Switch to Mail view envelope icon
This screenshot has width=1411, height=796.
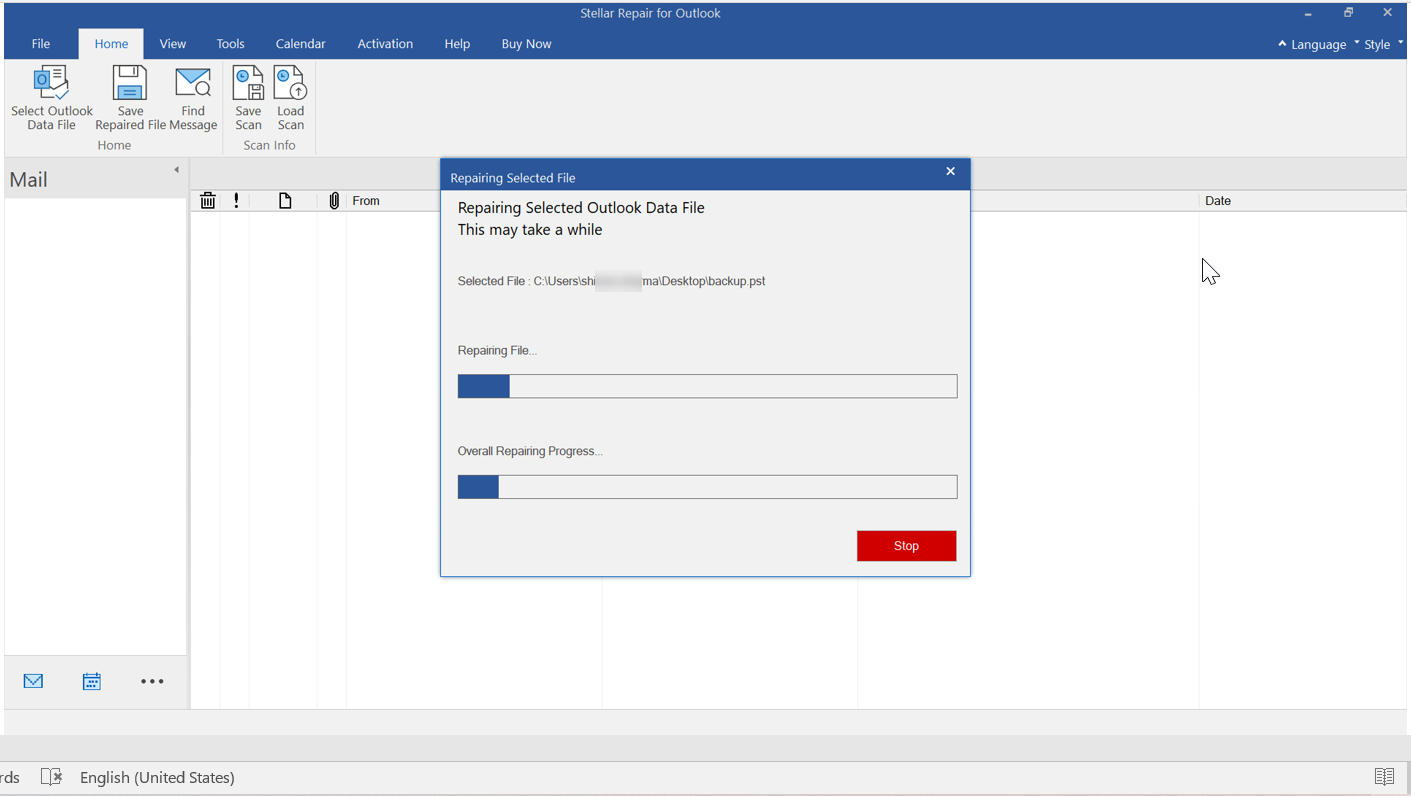pyautogui.click(x=33, y=681)
